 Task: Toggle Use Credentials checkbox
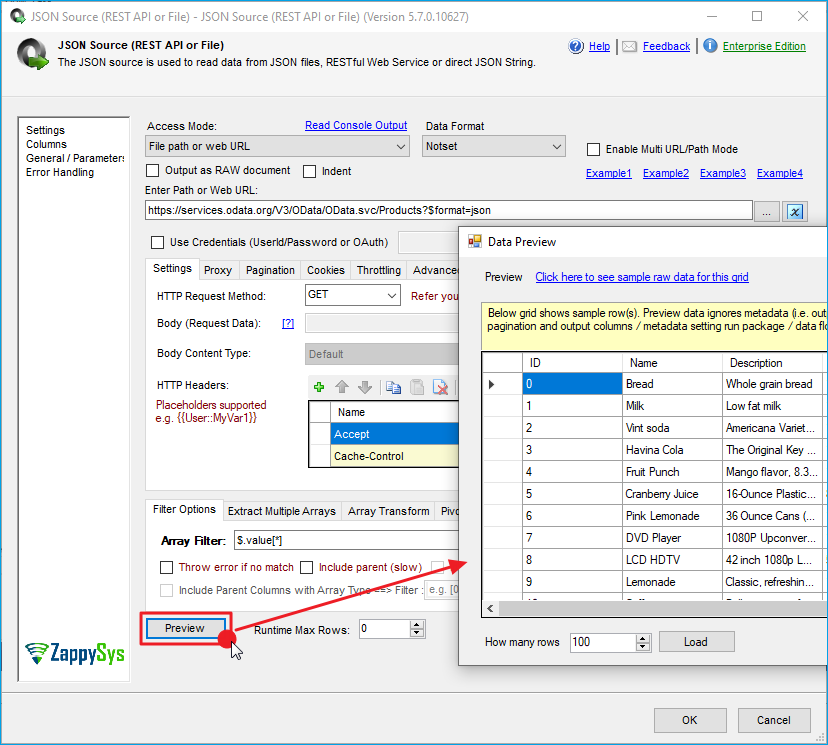pyautogui.click(x=157, y=242)
